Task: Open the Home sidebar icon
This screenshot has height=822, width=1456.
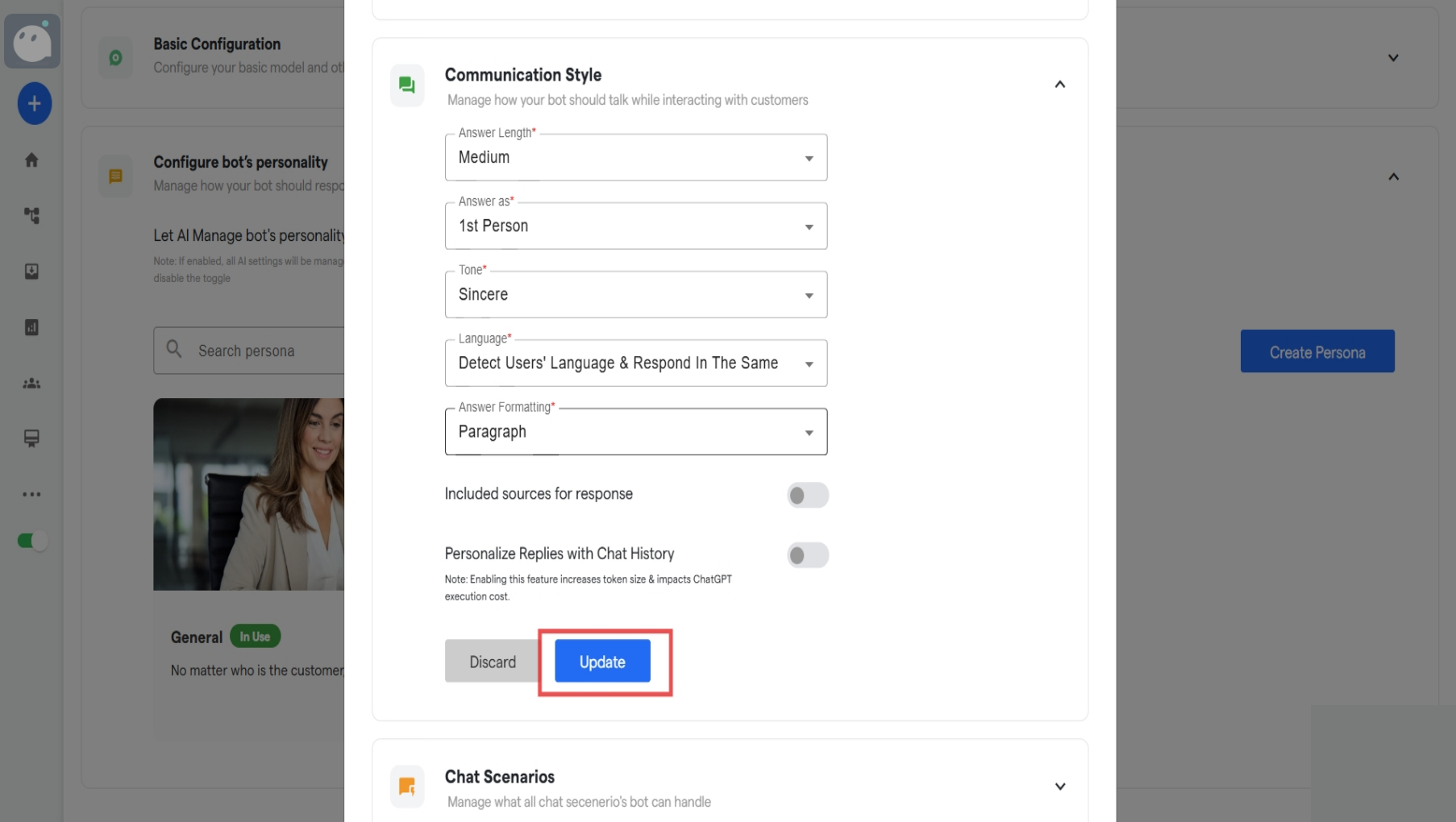Action: (32, 160)
